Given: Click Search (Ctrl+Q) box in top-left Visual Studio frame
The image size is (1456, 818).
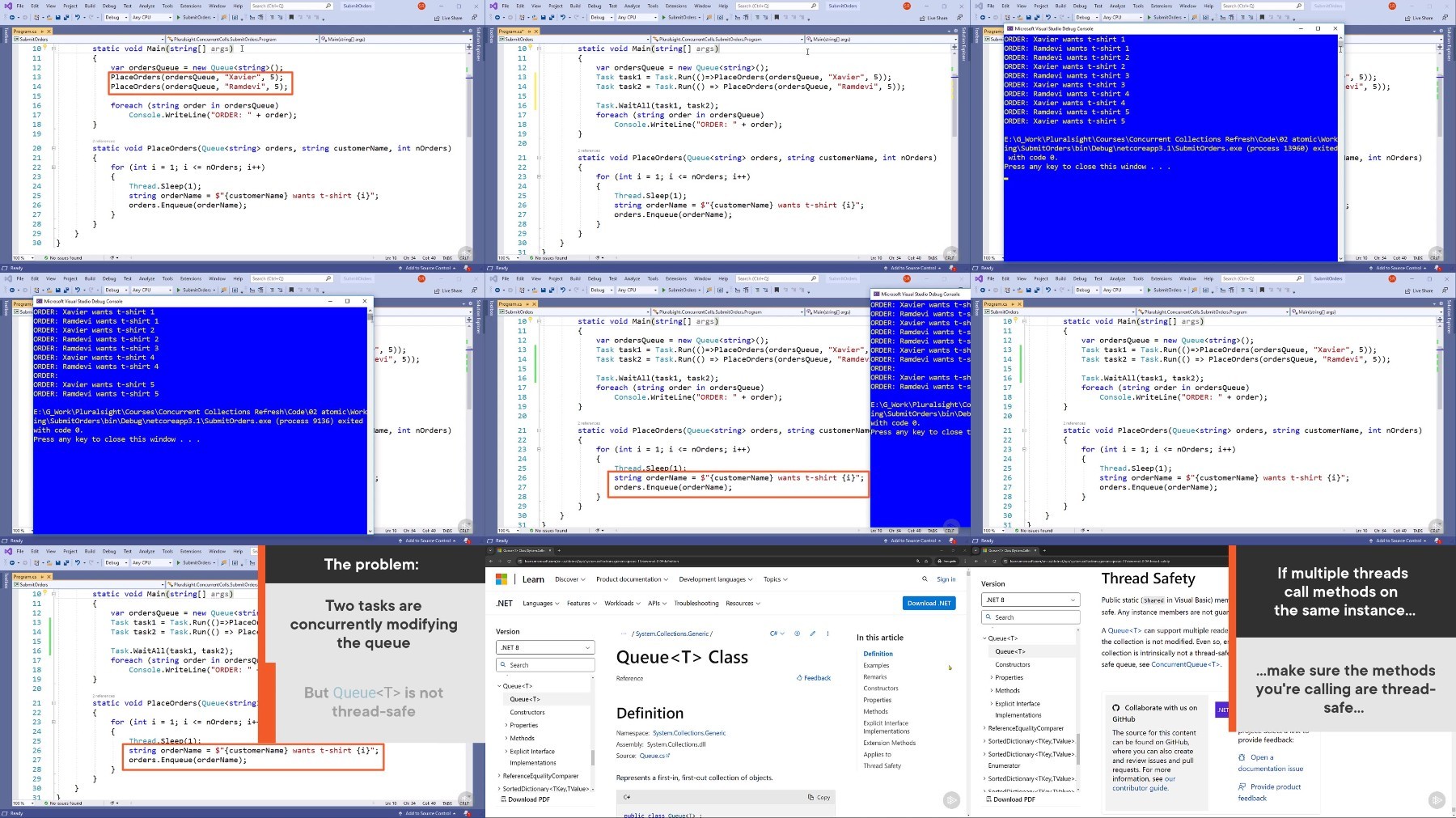Looking at the screenshot, I should (292, 6).
